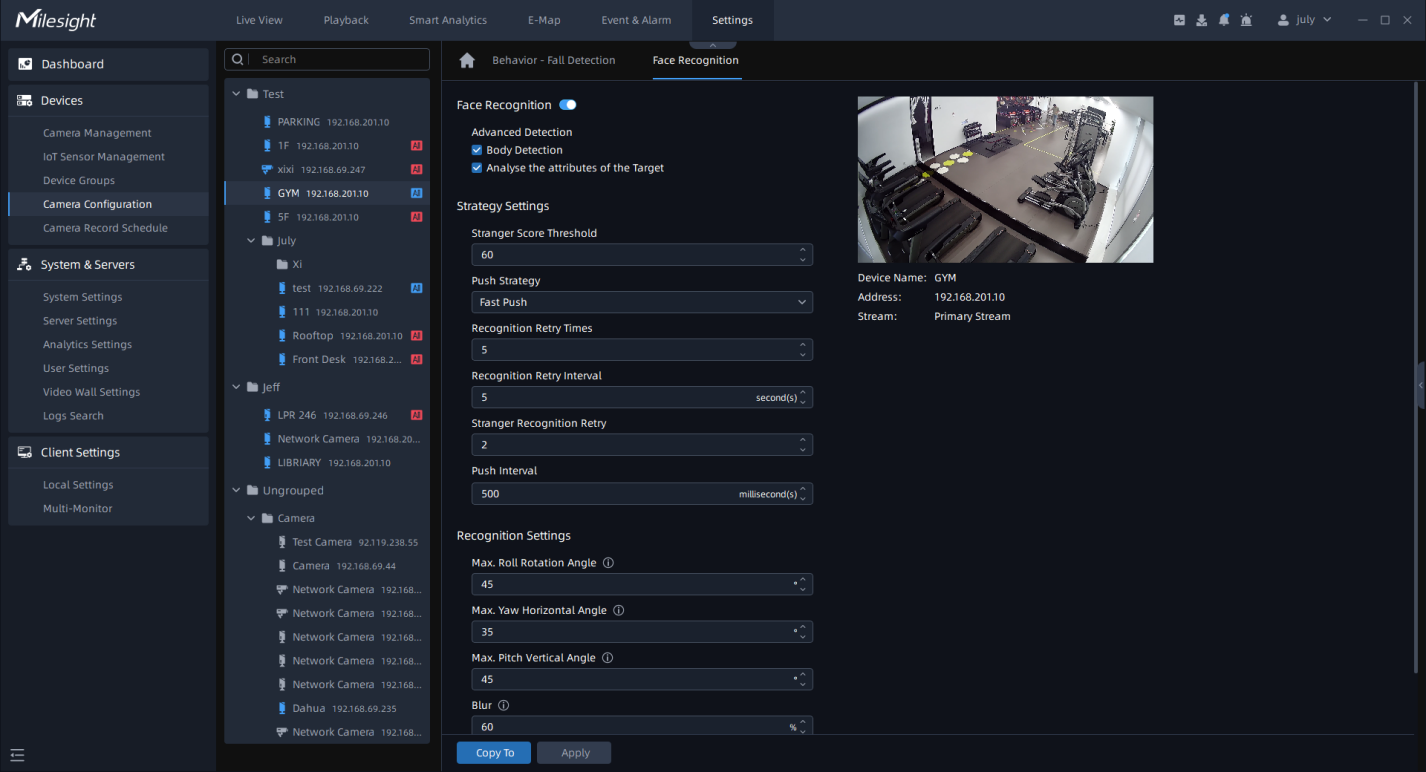Click info icon beside Max. Roll Rotation Angle

(609, 563)
